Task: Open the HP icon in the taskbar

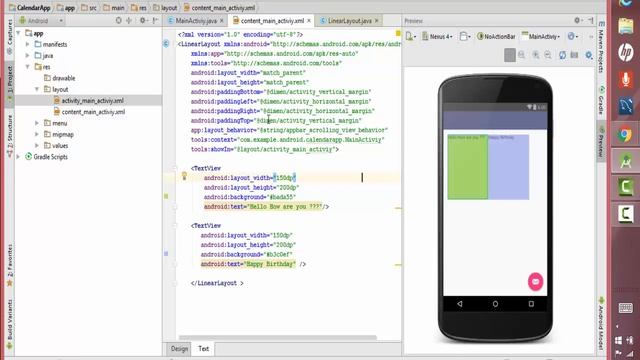Action: [x=625, y=53]
